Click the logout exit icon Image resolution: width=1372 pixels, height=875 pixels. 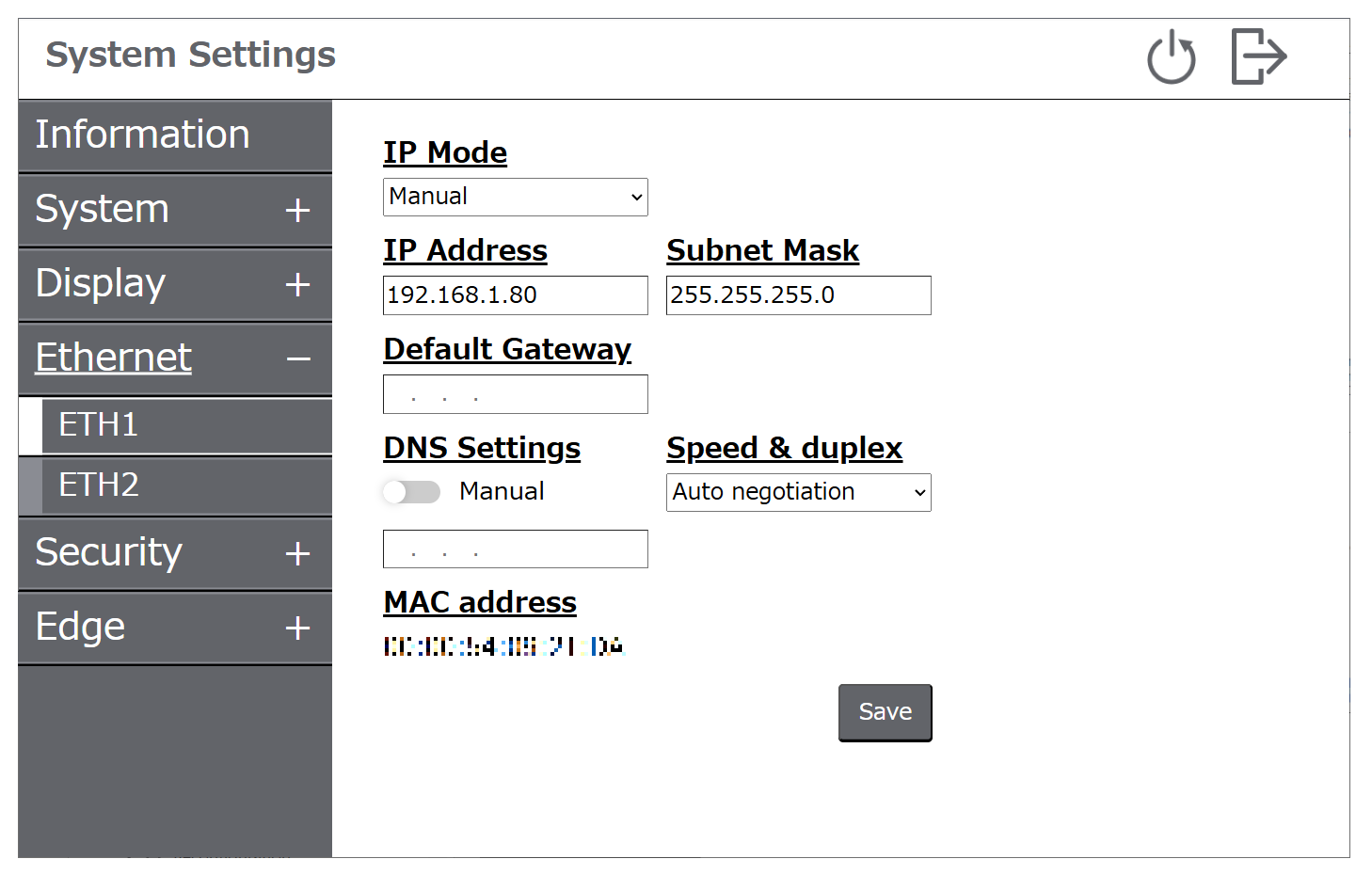pos(1259,56)
